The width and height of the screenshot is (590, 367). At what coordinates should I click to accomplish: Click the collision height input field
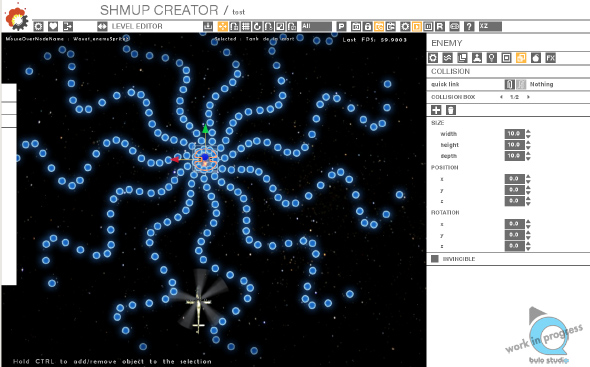[514, 145]
